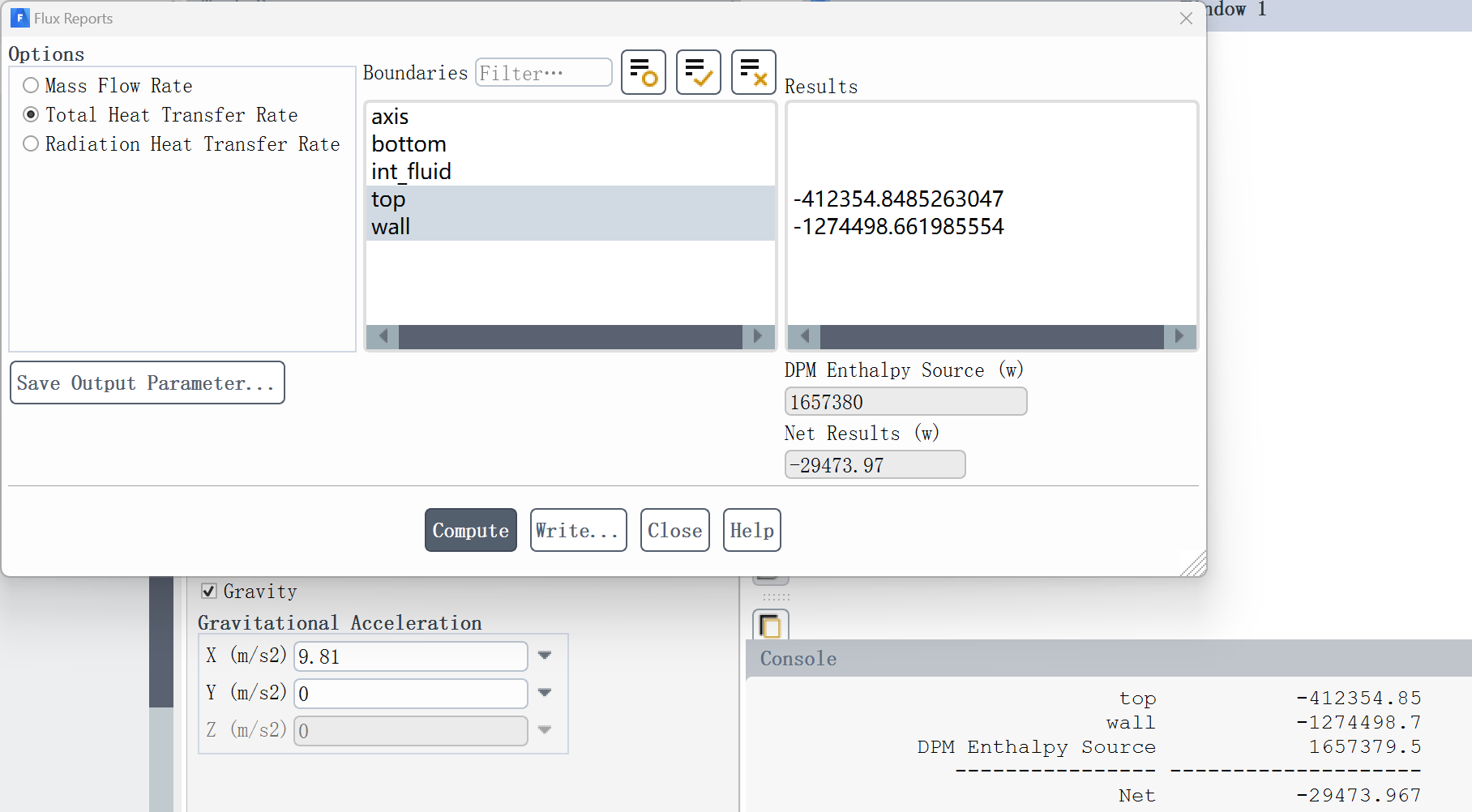Click the right scroll arrow under Results list
Screen dimensions: 1472x812
(x=1179, y=336)
